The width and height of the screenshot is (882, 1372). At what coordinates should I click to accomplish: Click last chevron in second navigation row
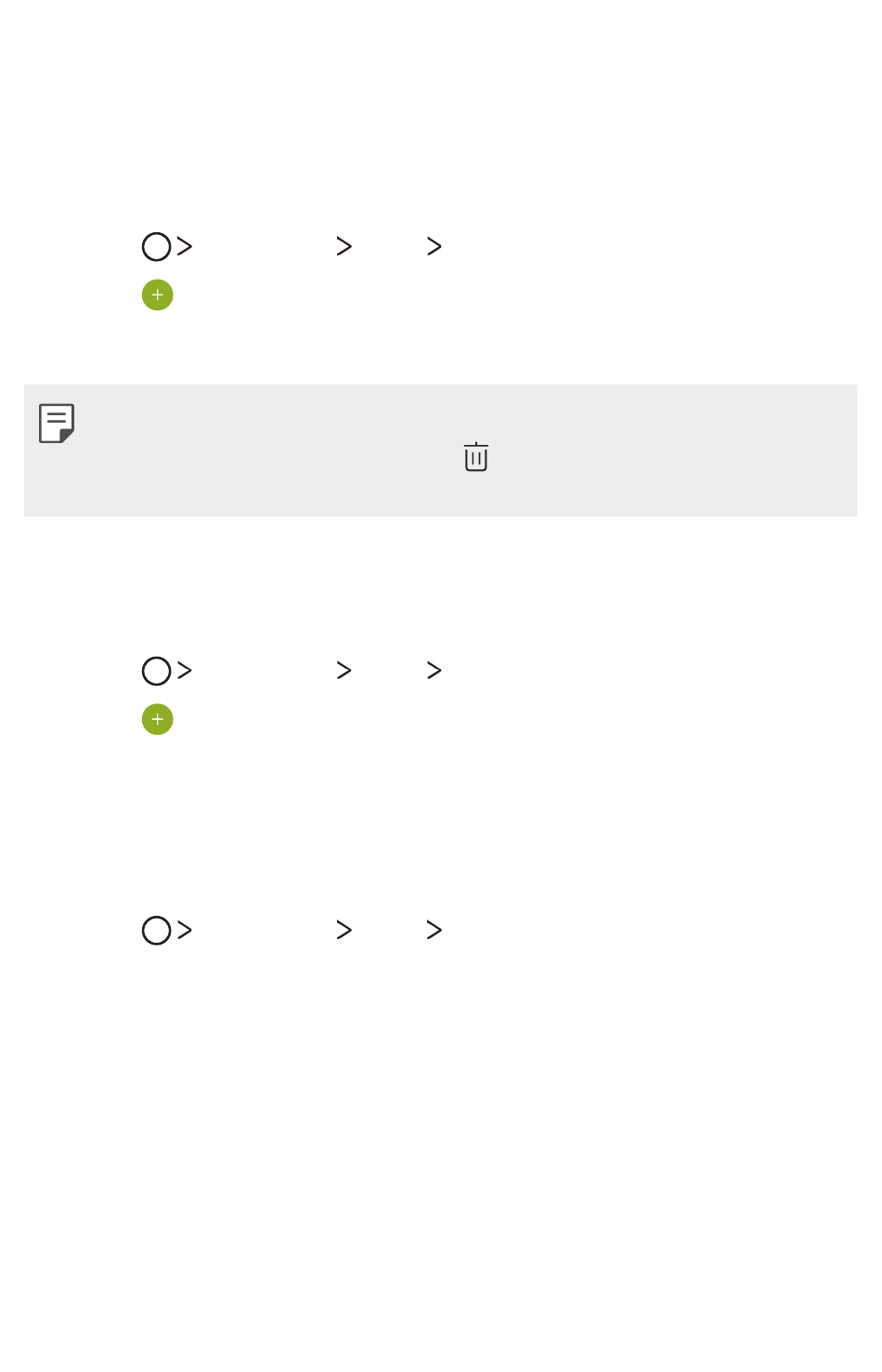tap(435, 671)
